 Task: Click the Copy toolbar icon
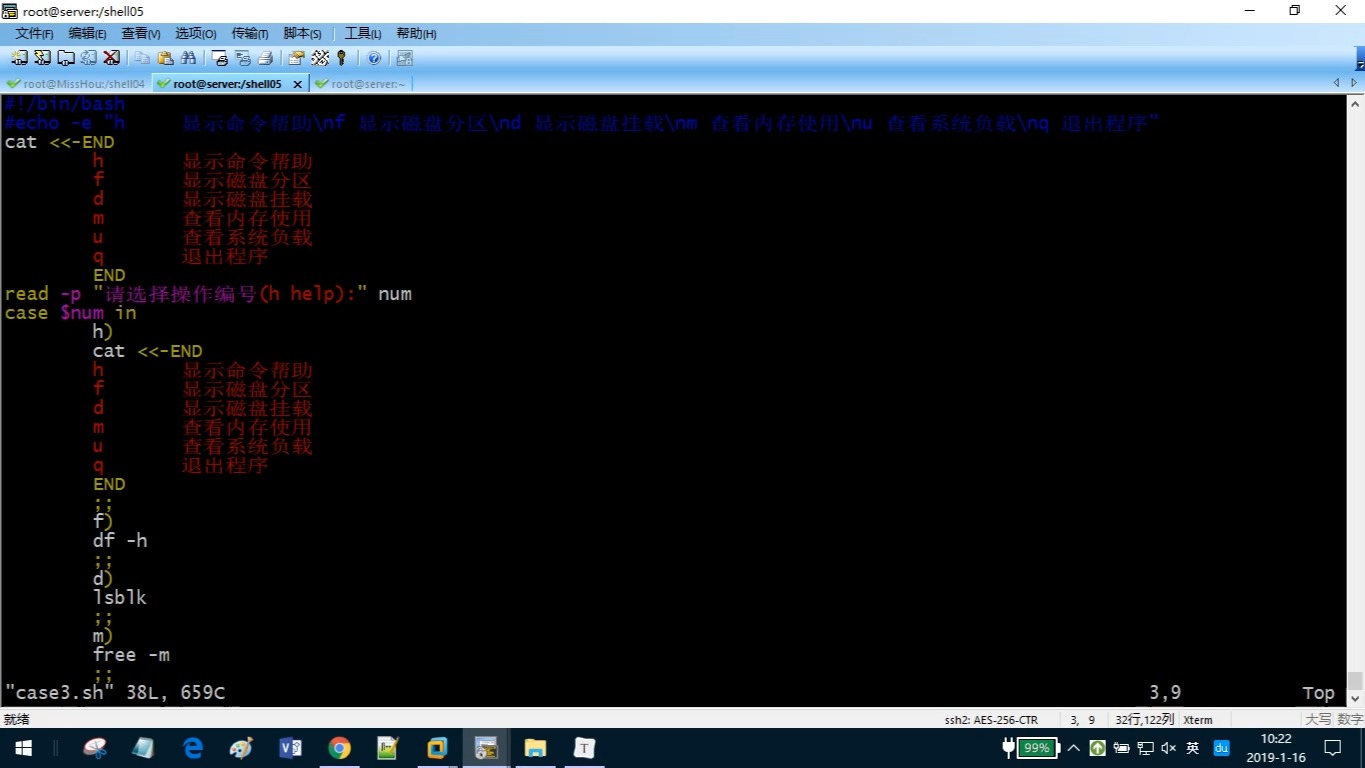[143, 58]
